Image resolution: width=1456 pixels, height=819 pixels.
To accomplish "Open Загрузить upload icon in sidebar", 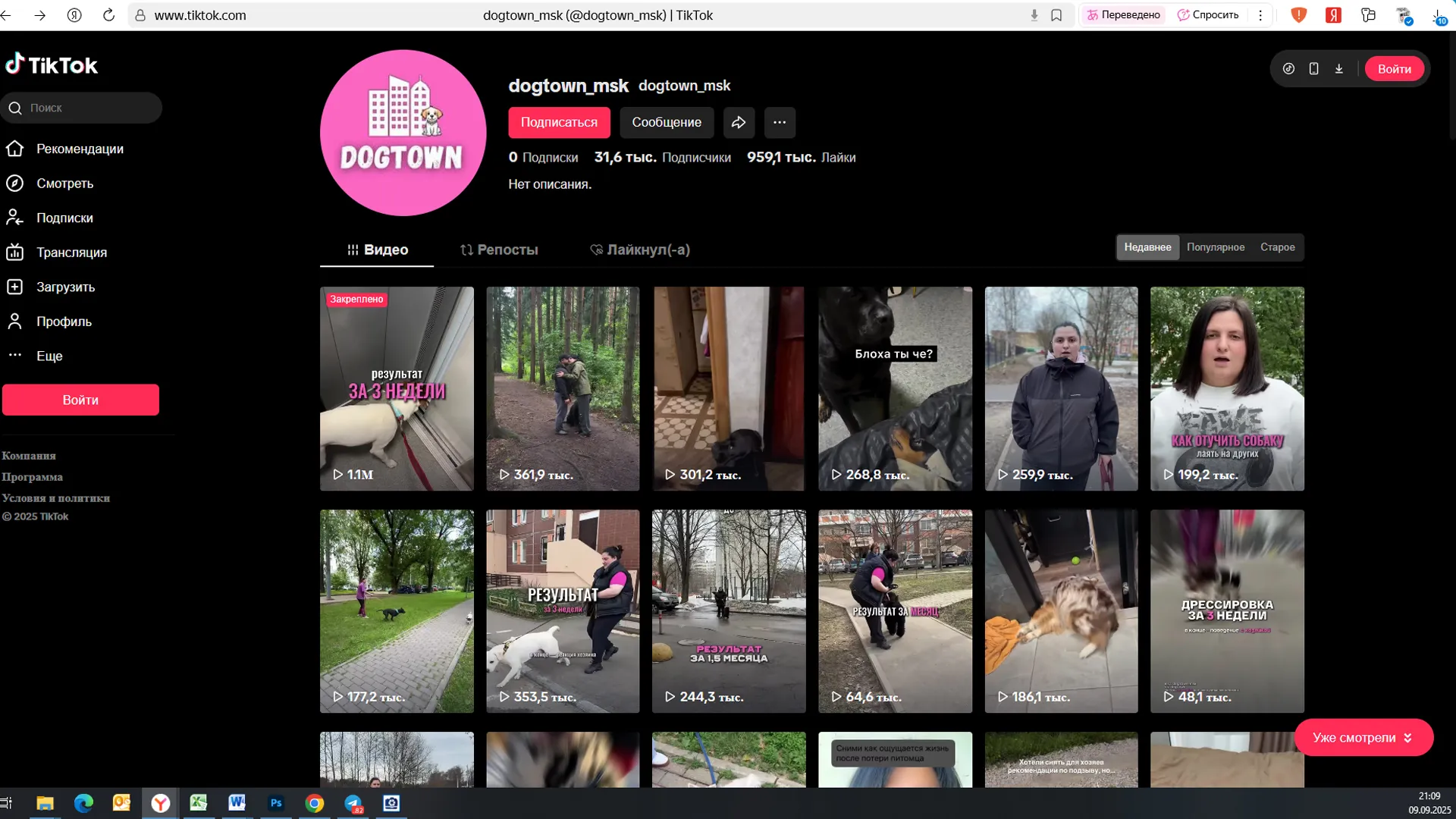I will click(15, 287).
